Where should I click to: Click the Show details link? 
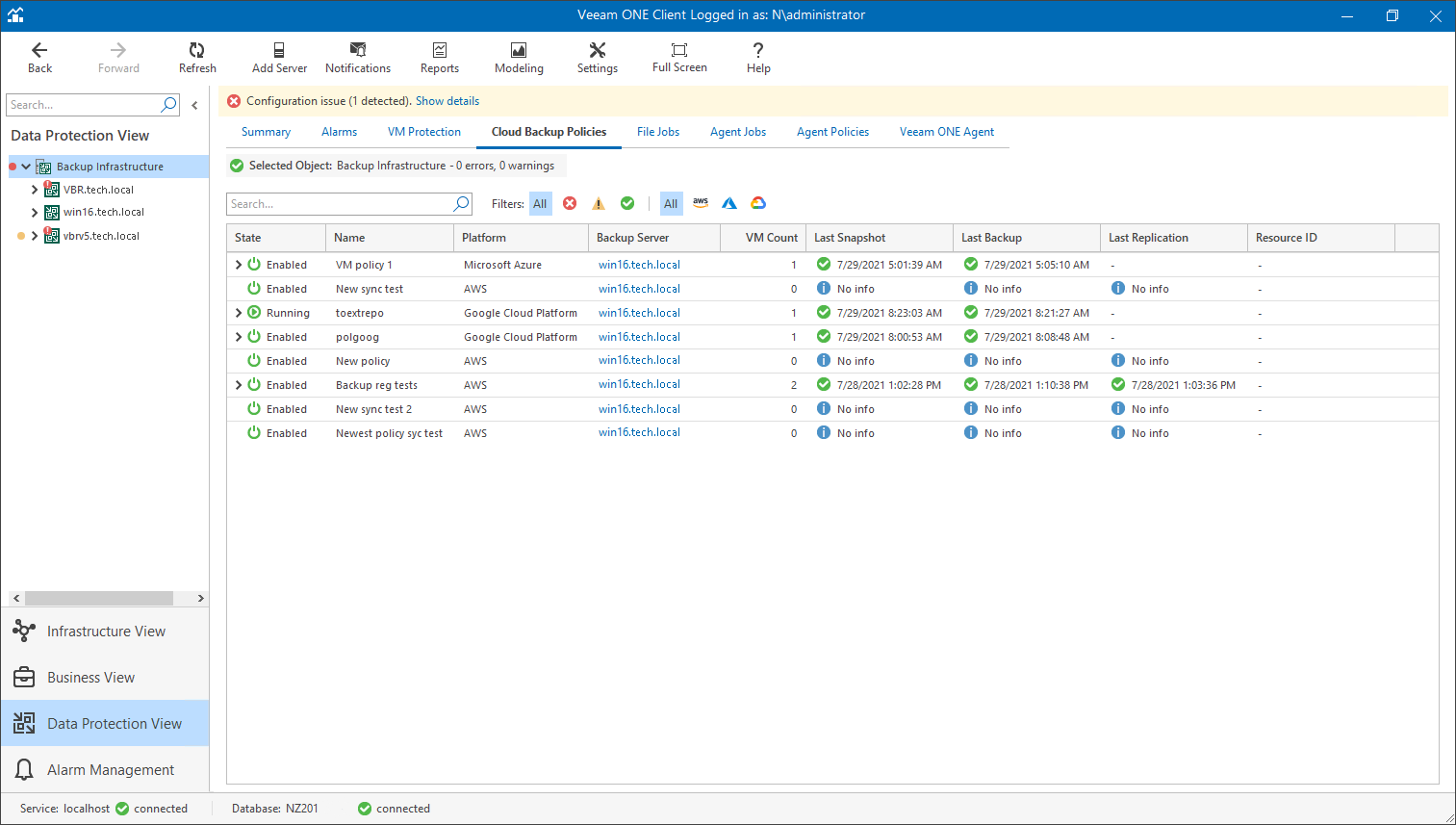pyautogui.click(x=447, y=101)
